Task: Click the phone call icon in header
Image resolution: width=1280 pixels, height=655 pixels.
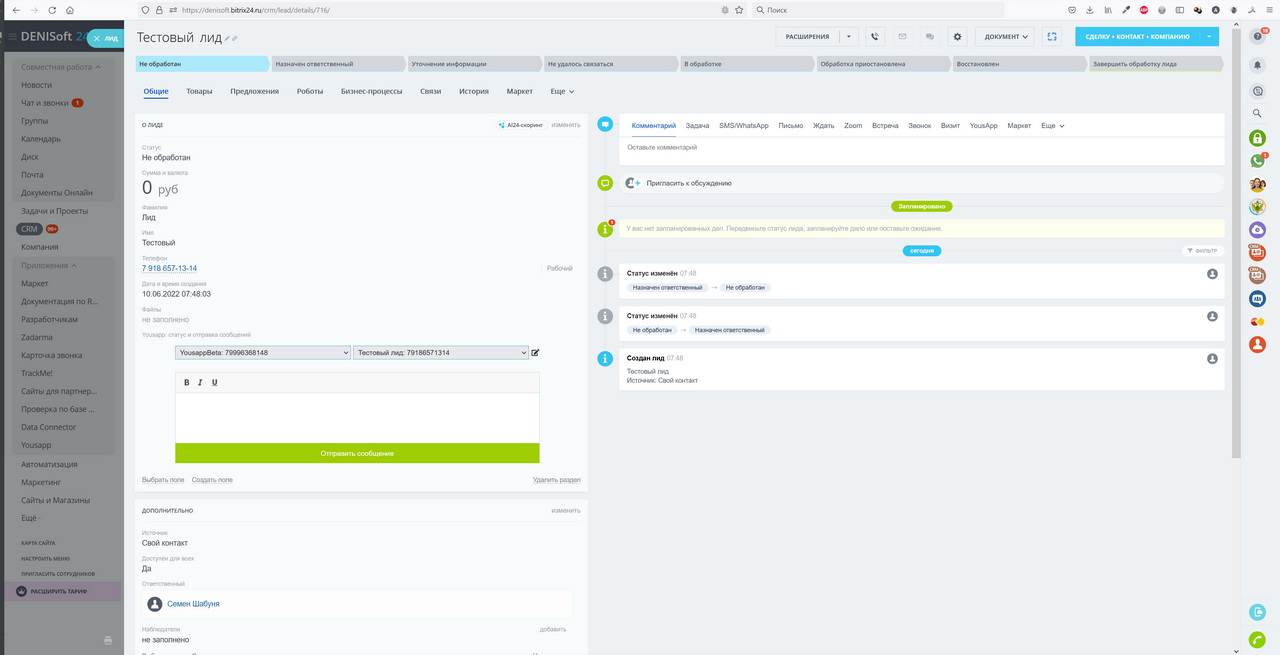Action: point(875,37)
